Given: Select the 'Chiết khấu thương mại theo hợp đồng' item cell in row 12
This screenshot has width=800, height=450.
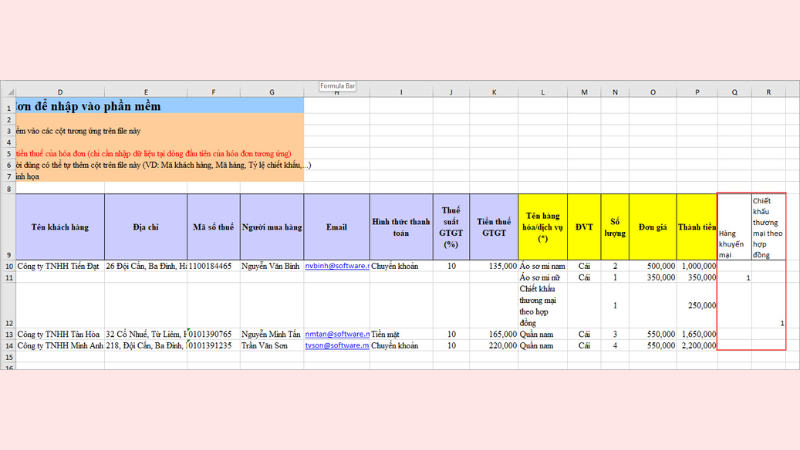Looking at the screenshot, I should [x=543, y=306].
